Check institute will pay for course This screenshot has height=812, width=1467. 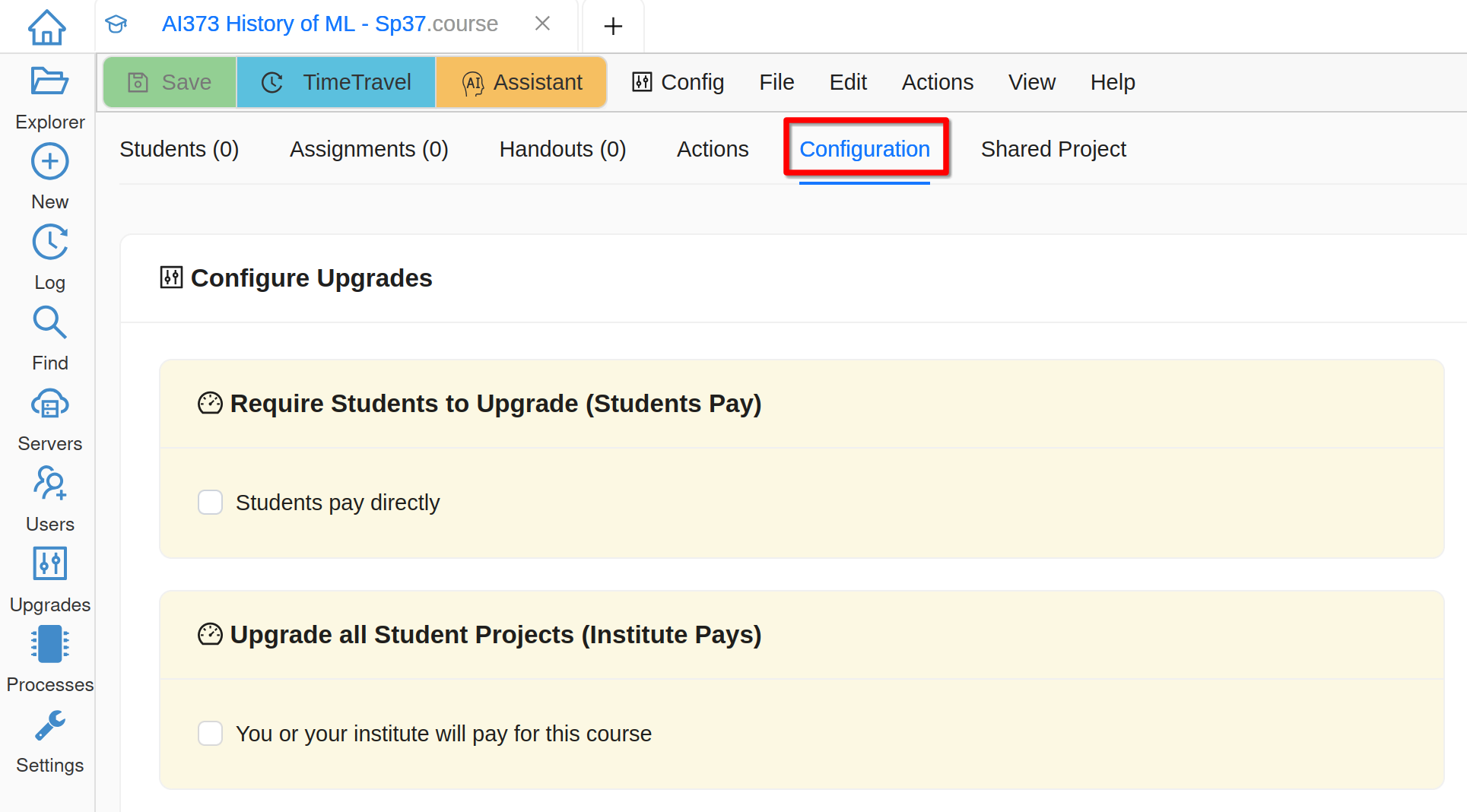pyautogui.click(x=210, y=734)
